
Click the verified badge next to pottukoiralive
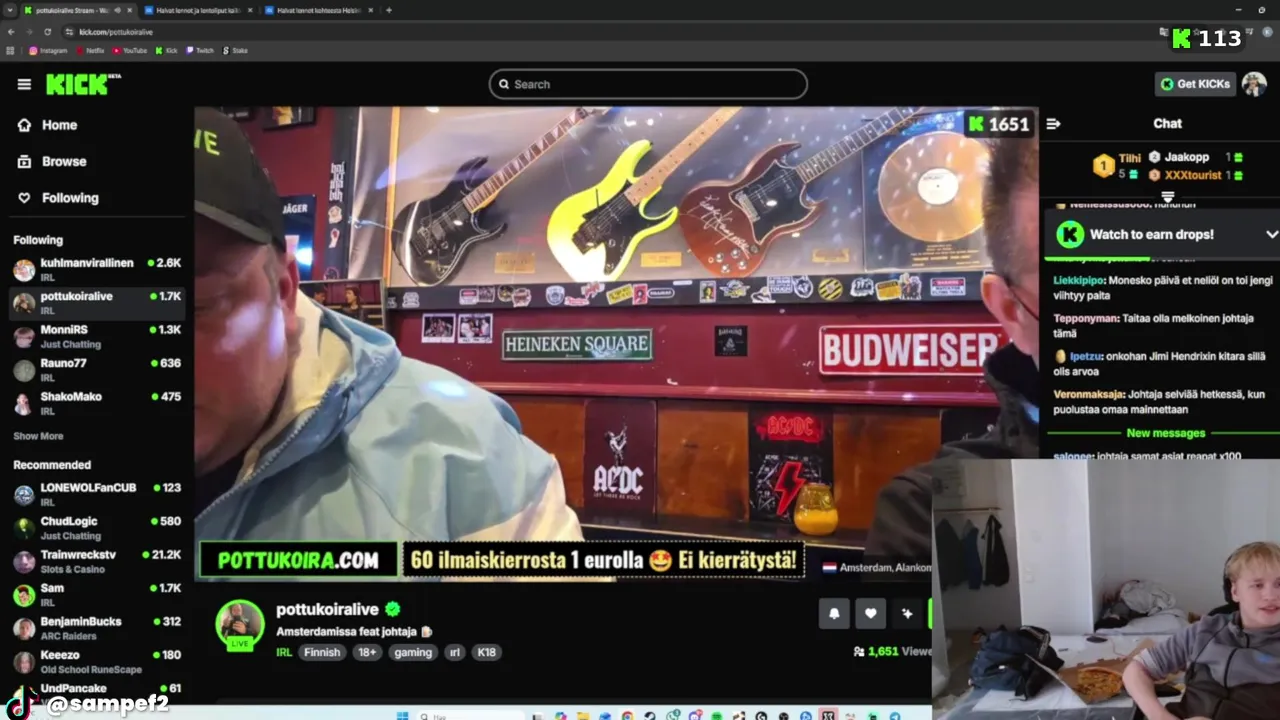click(x=393, y=609)
